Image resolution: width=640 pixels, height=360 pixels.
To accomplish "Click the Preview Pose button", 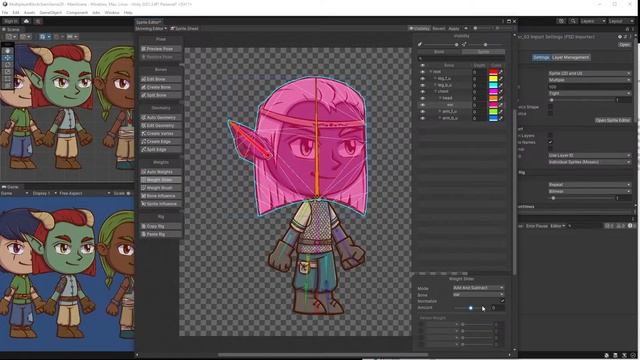I will coord(161,49).
